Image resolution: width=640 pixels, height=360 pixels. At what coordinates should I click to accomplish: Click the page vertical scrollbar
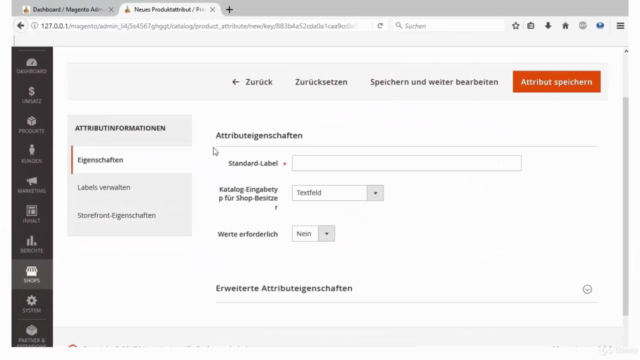(x=626, y=206)
